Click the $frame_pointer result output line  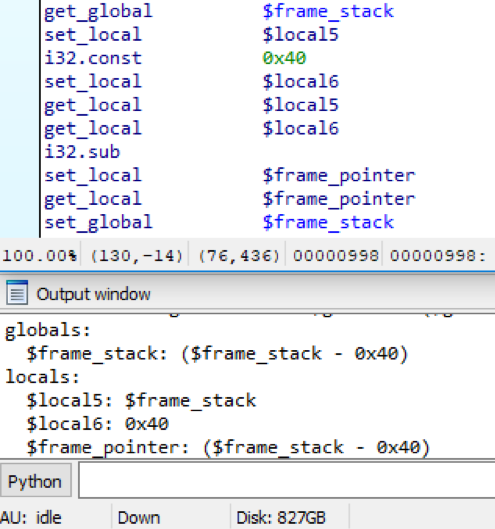pos(228,448)
